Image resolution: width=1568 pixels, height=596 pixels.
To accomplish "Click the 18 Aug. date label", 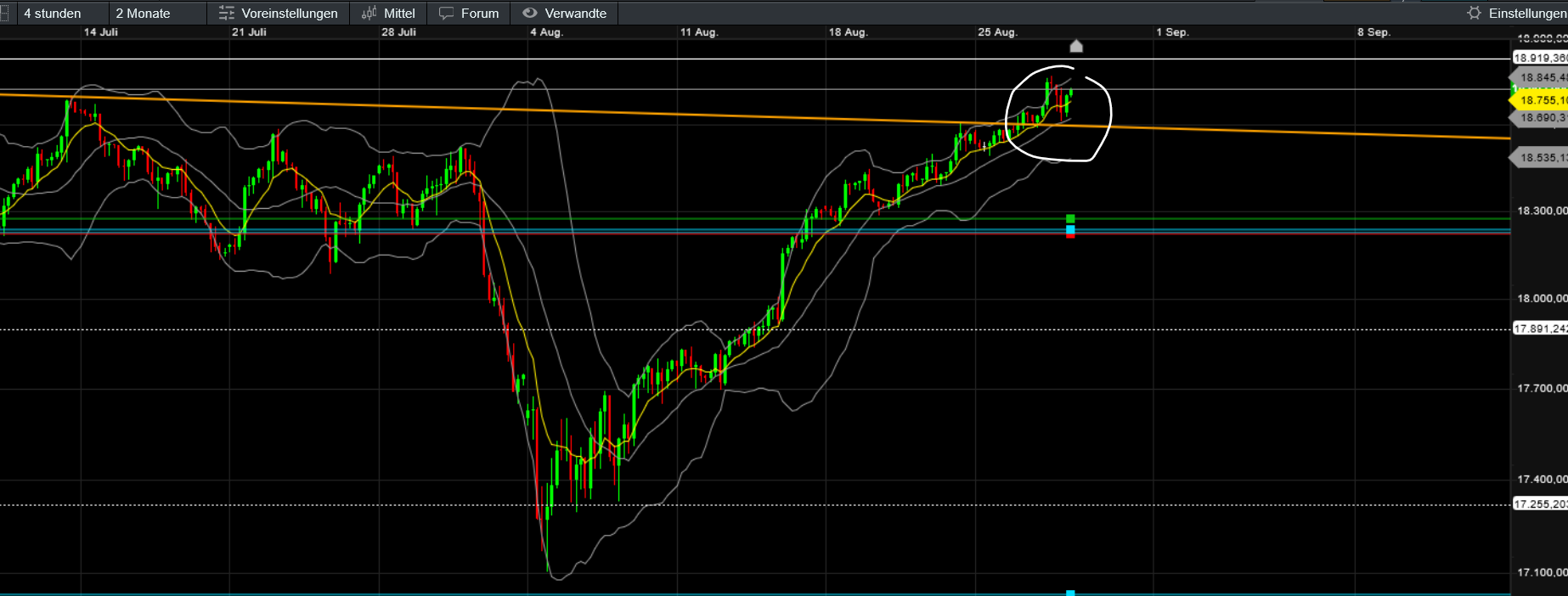I will tap(848, 32).
